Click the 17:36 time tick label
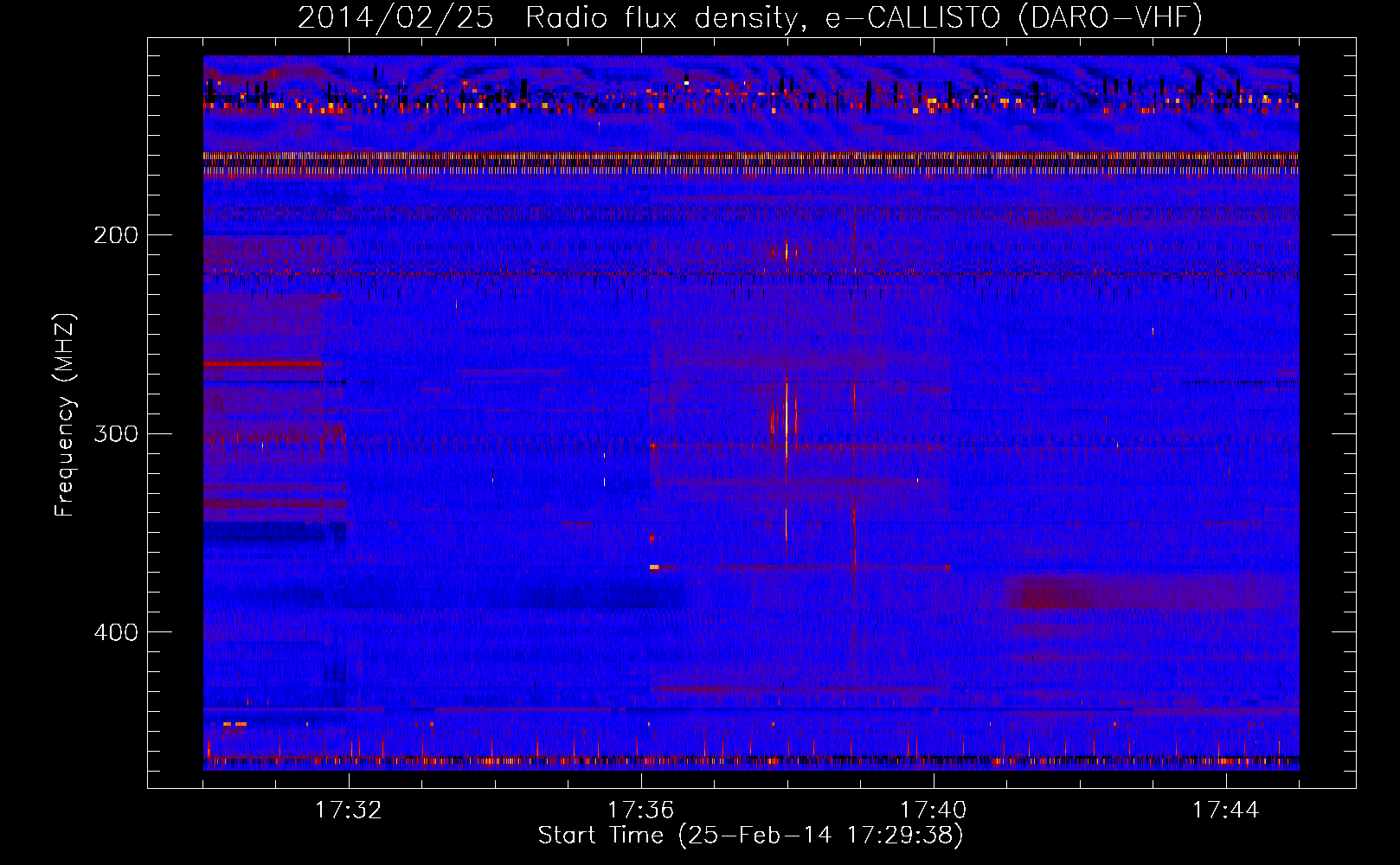 [641, 811]
